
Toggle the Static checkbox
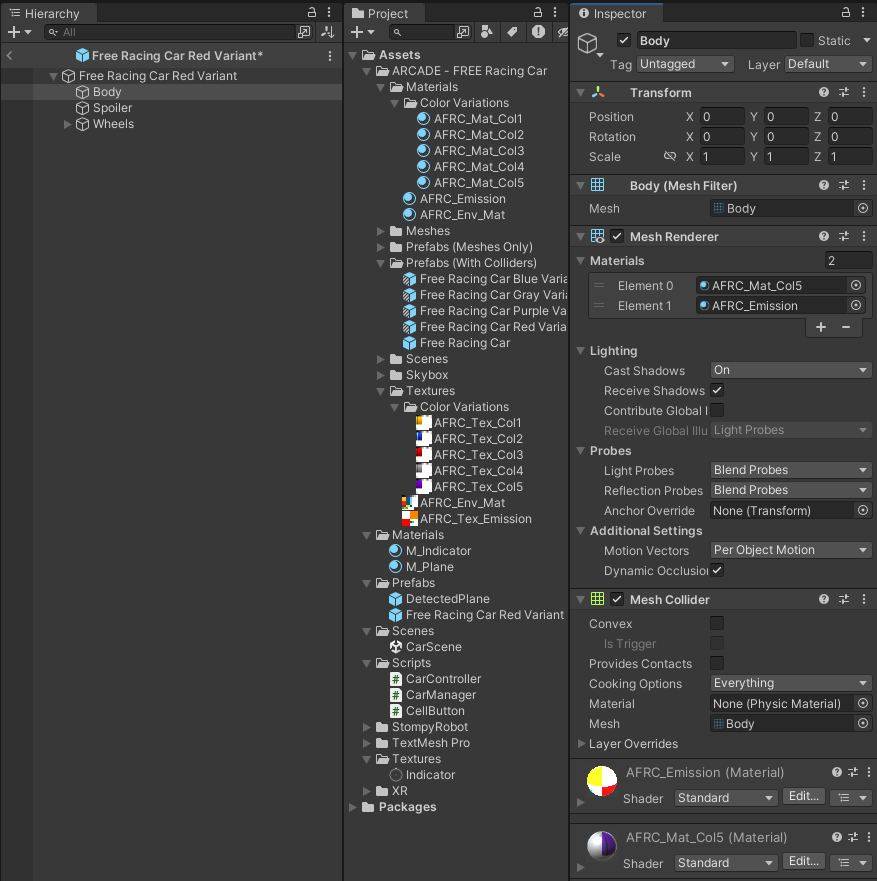(x=807, y=40)
